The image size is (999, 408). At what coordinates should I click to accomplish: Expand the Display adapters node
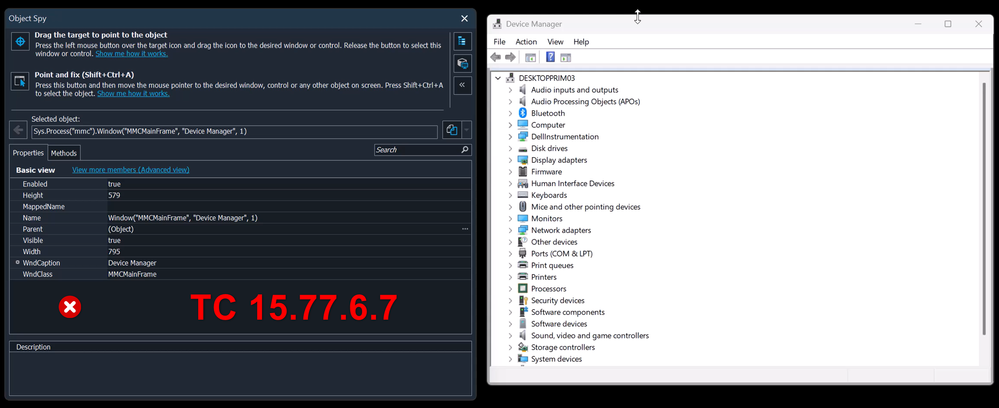(x=510, y=160)
